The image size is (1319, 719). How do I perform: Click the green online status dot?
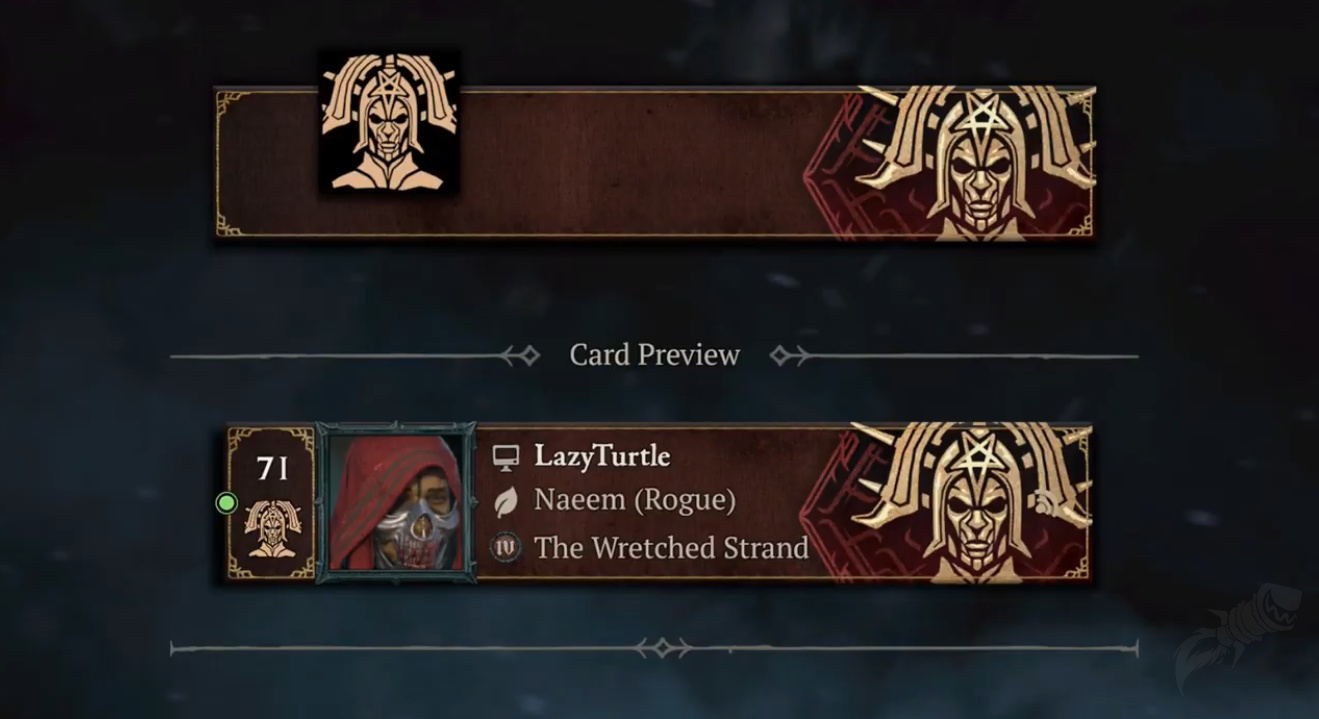pyautogui.click(x=227, y=503)
